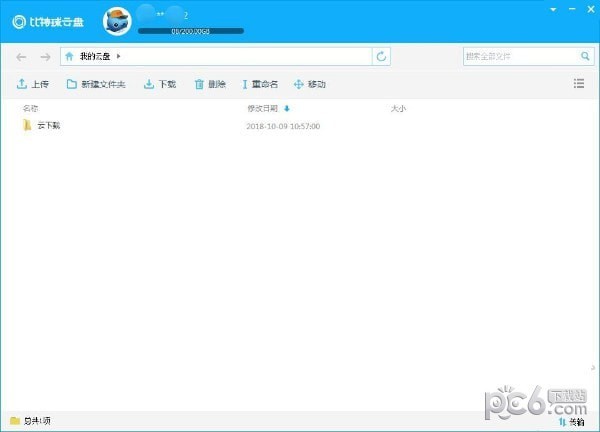Sort files by 修改日期 column

(262, 108)
